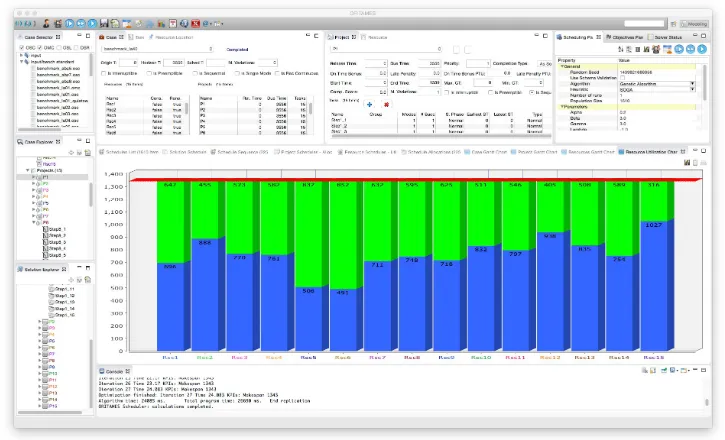This screenshot has width=725, height=440.
Task: Open the project selector combo in Project tab
Action: coord(386,49)
